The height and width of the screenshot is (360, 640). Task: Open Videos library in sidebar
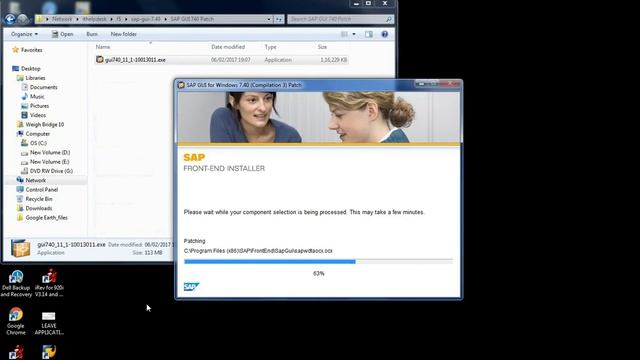[38, 115]
